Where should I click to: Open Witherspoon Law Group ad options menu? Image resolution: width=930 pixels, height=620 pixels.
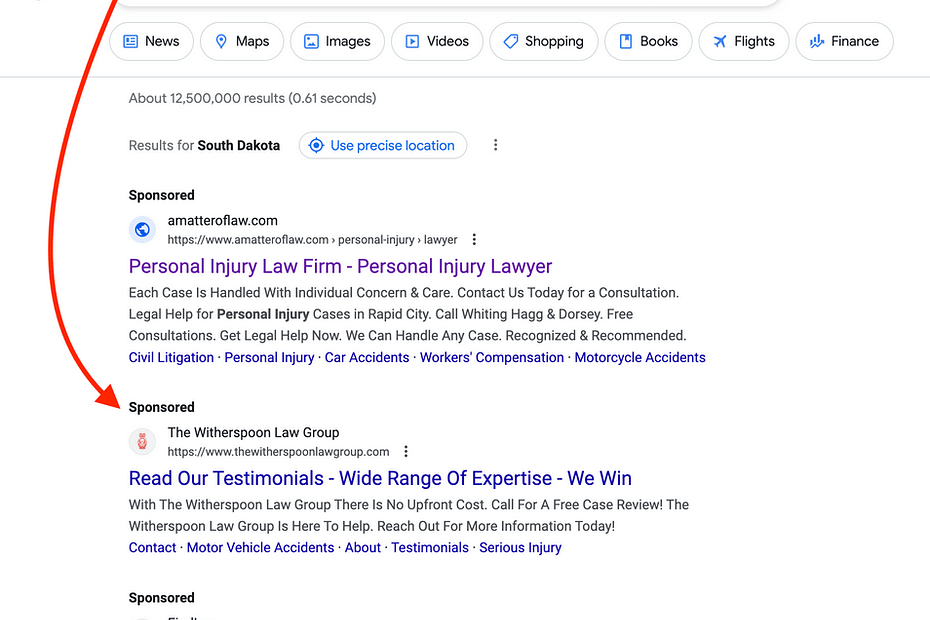pyautogui.click(x=406, y=452)
